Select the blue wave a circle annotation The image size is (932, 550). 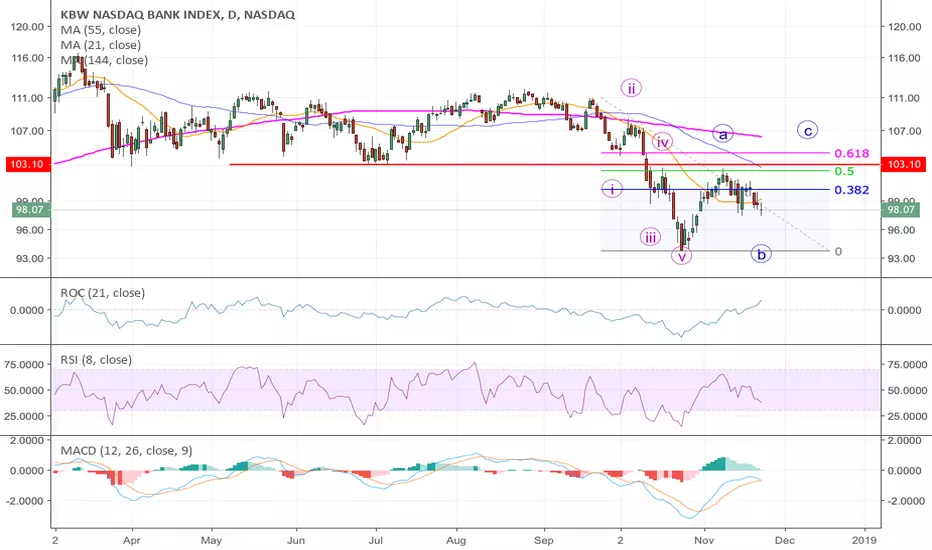(723, 134)
